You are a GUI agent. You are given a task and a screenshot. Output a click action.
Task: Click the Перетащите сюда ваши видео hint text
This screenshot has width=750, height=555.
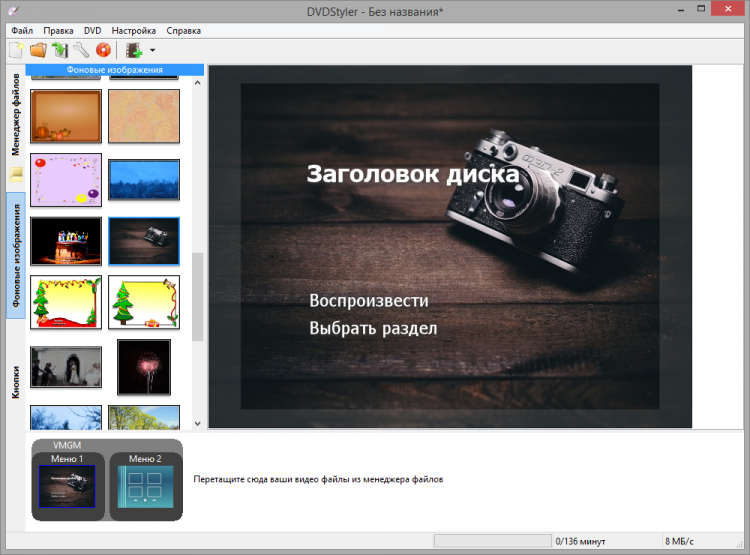pos(318,479)
